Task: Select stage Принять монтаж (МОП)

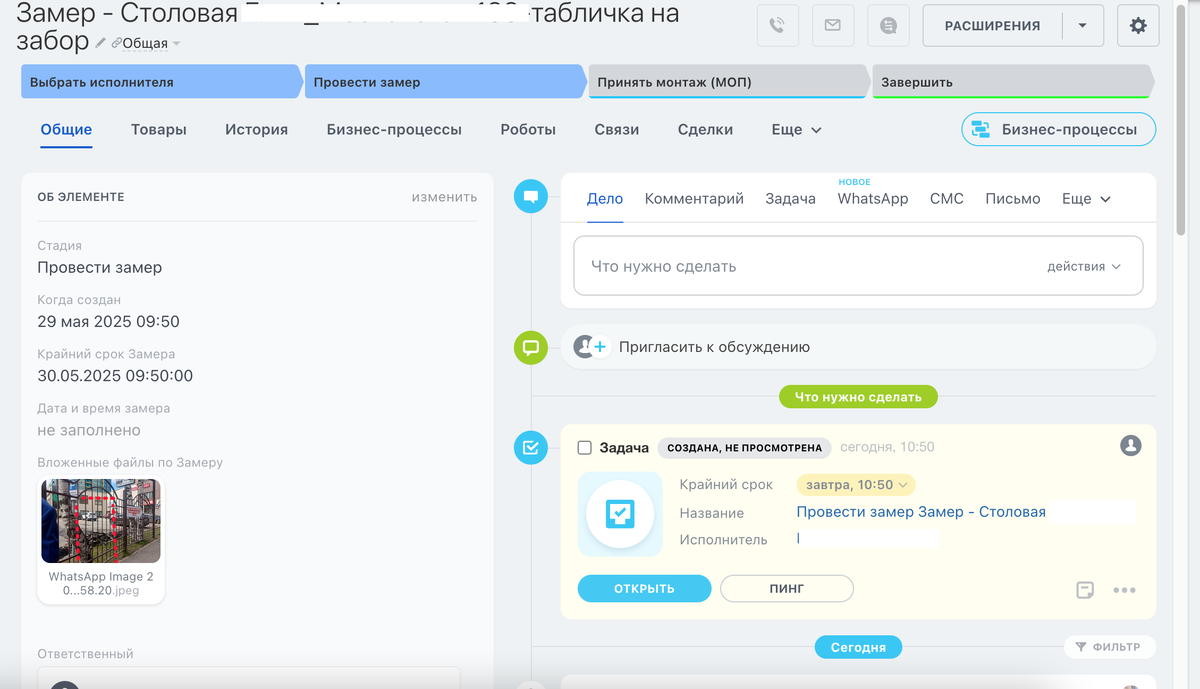Action: (728, 82)
